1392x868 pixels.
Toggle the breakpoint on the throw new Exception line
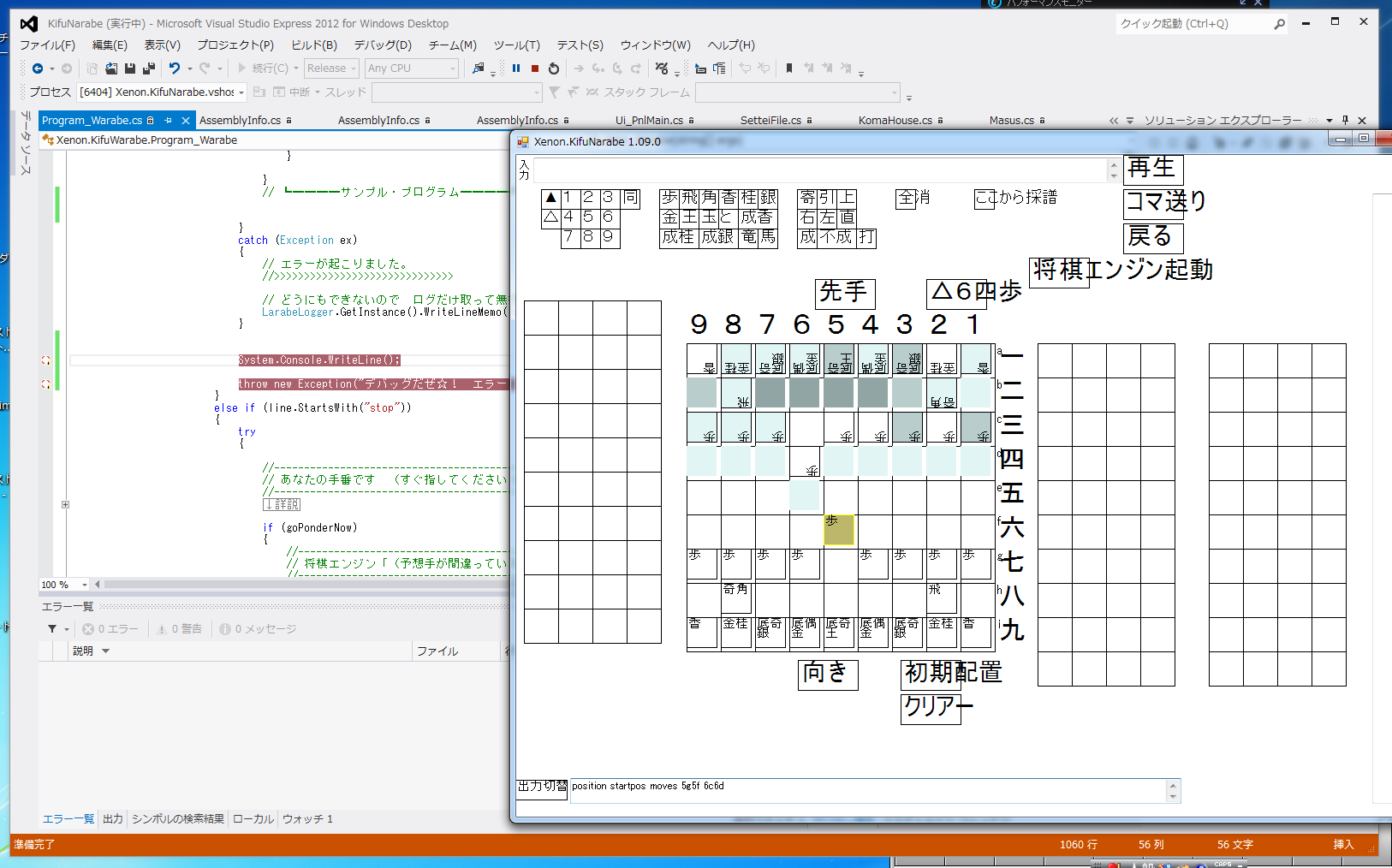click(x=46, y=384)
